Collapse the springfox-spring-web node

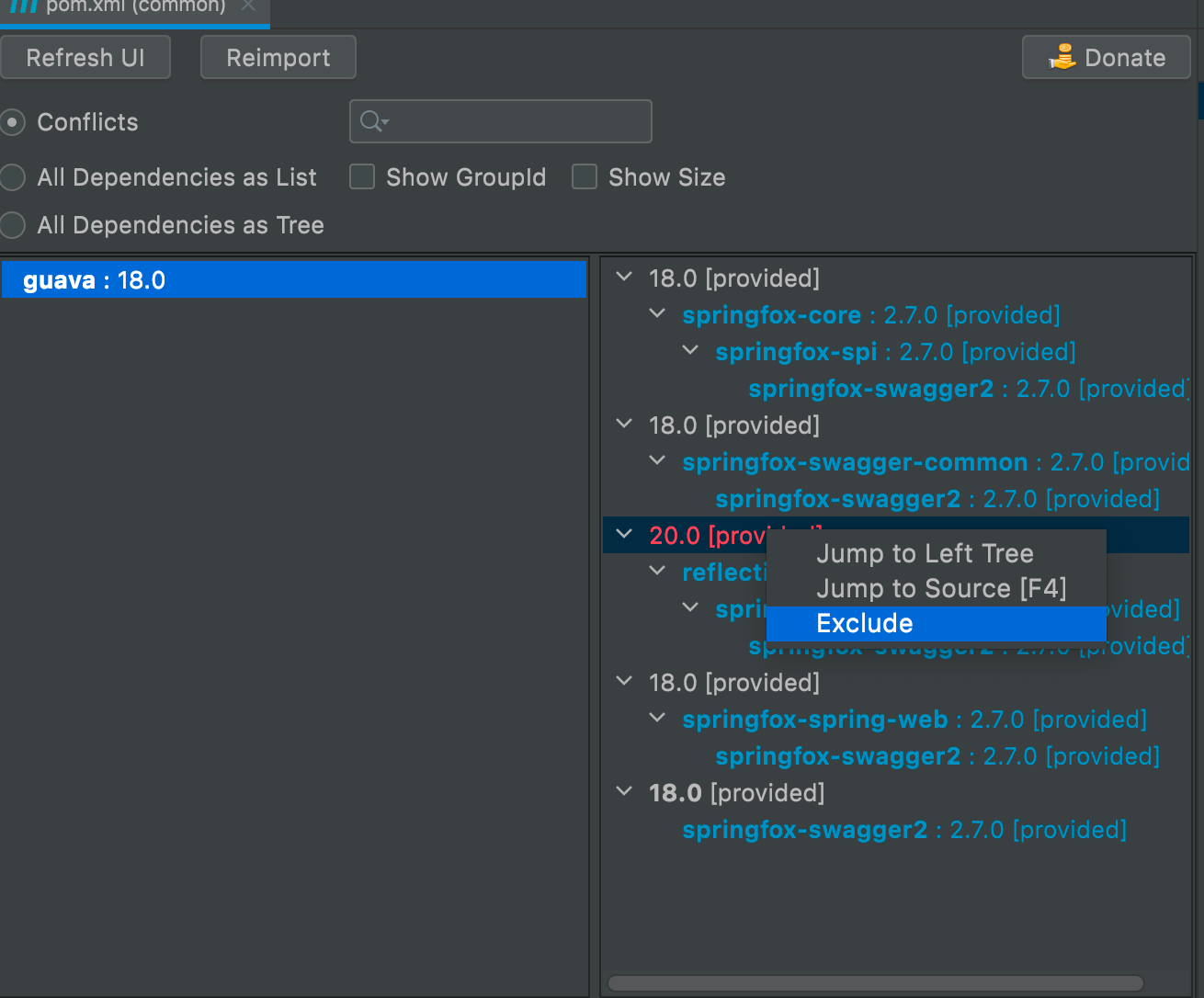[x=658, y=718]
